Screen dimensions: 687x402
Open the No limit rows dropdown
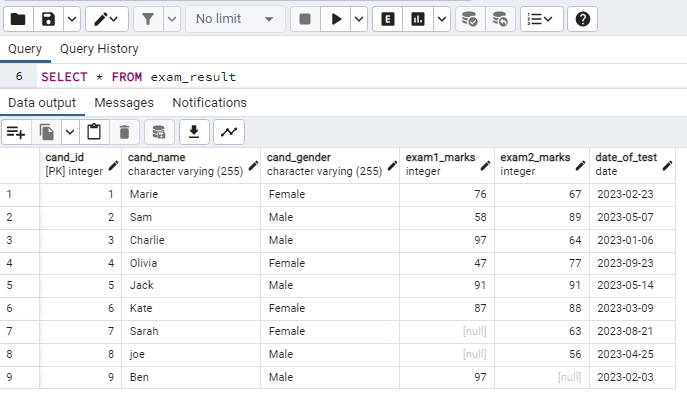[x=235, y=19]
